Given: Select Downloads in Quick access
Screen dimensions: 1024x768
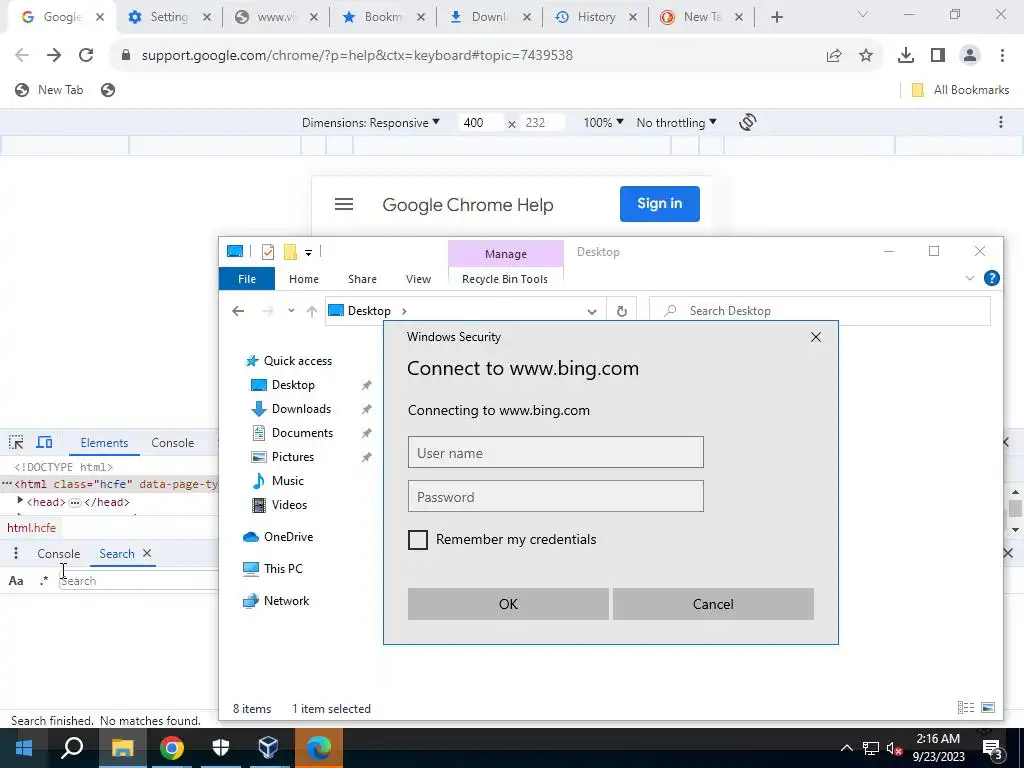Looking at the screenshot, I should pyautogui.click(x=301, y=409).
